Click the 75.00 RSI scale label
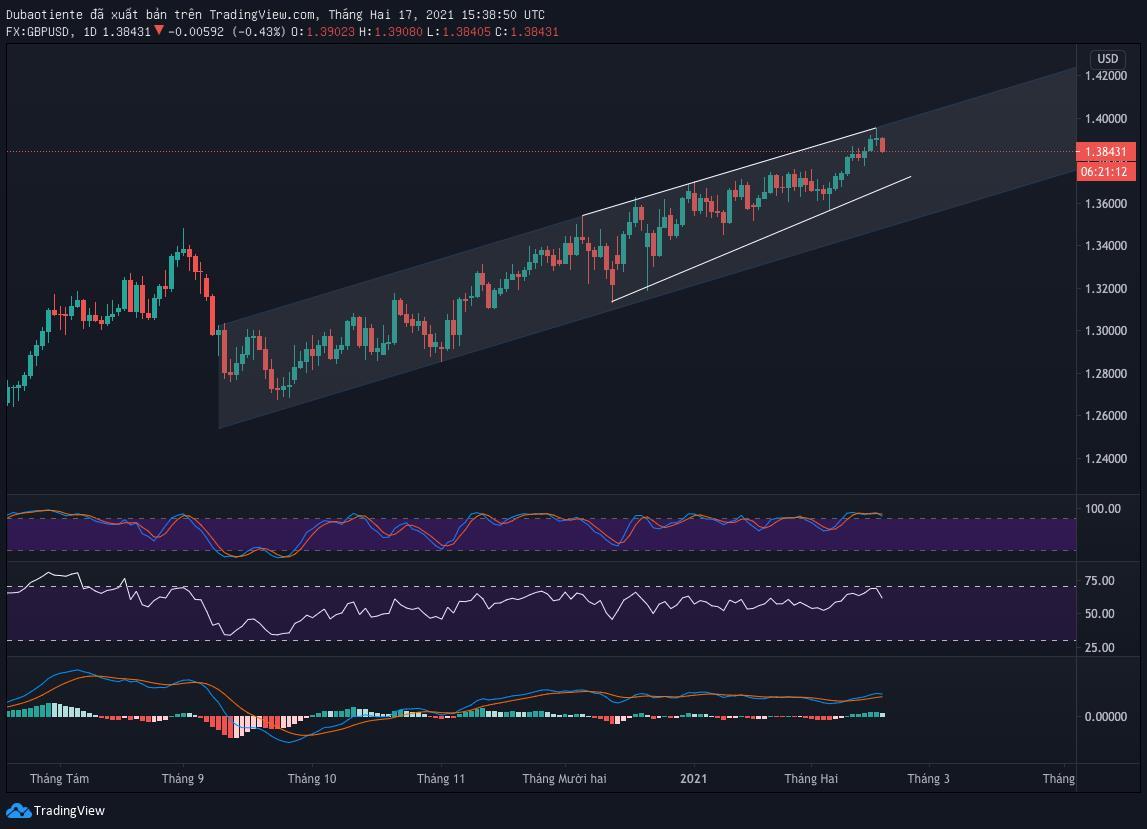Screen dimensions: 1147x829 (1099, 581)
